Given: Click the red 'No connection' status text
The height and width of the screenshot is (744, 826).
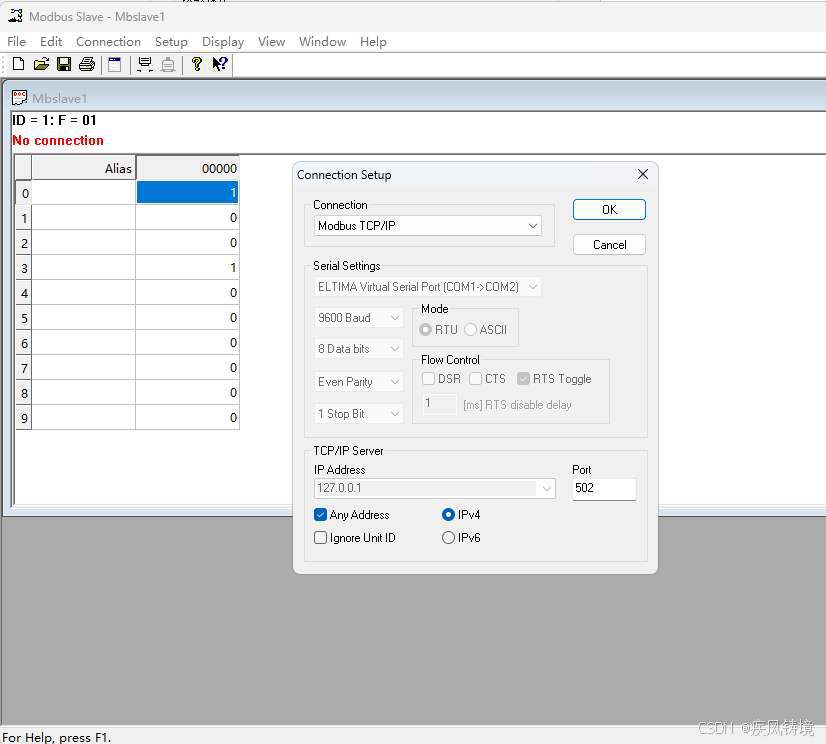Looking at the screenshot, I should click(58, 141).
